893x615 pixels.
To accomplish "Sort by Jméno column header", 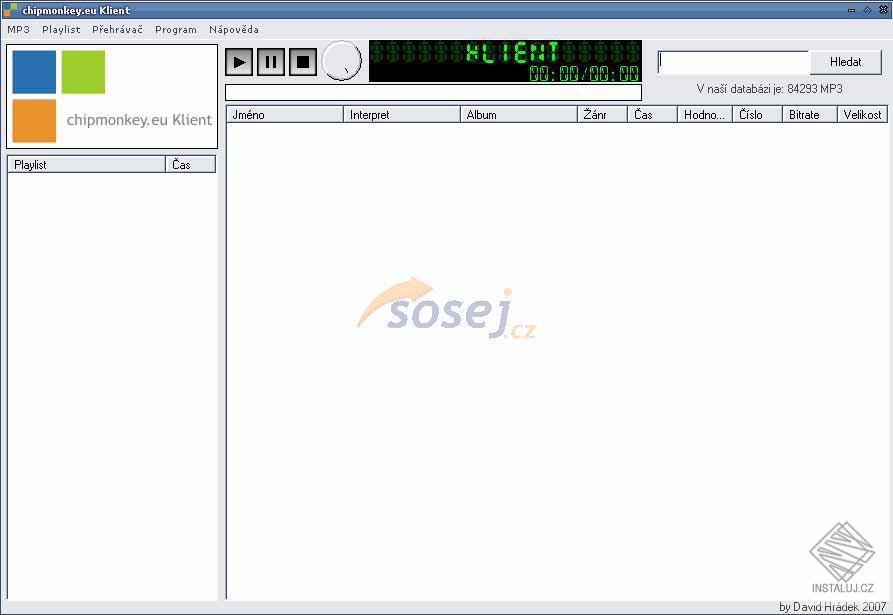I will point(285,114).
